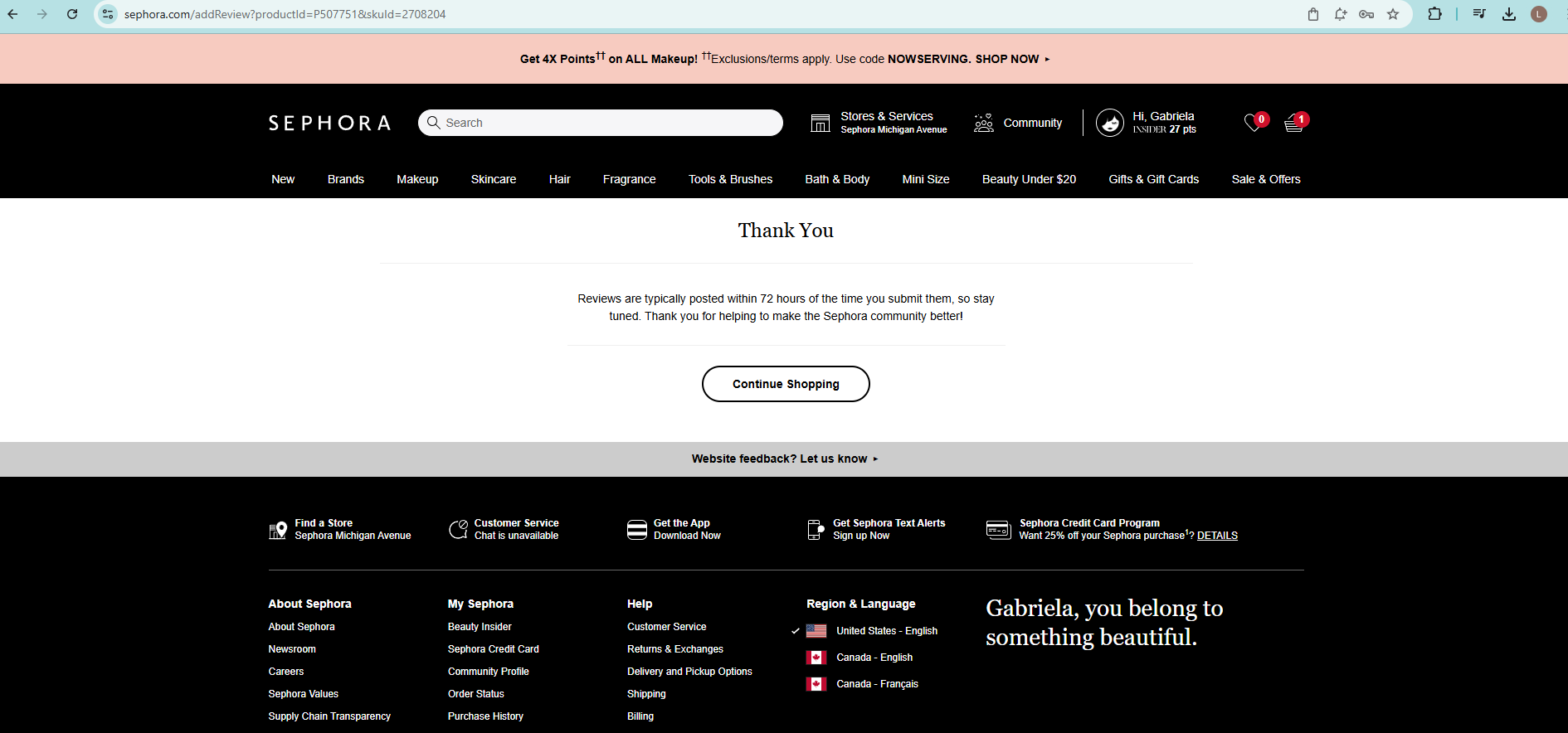Open the credit card DETAILS link
This screenshot has height=733, width=1568.
[x=1217, y=536]
